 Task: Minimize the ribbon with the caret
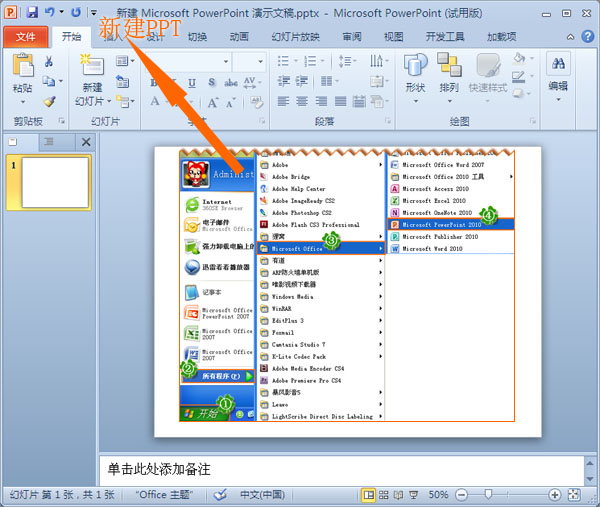tap(571, 37)
